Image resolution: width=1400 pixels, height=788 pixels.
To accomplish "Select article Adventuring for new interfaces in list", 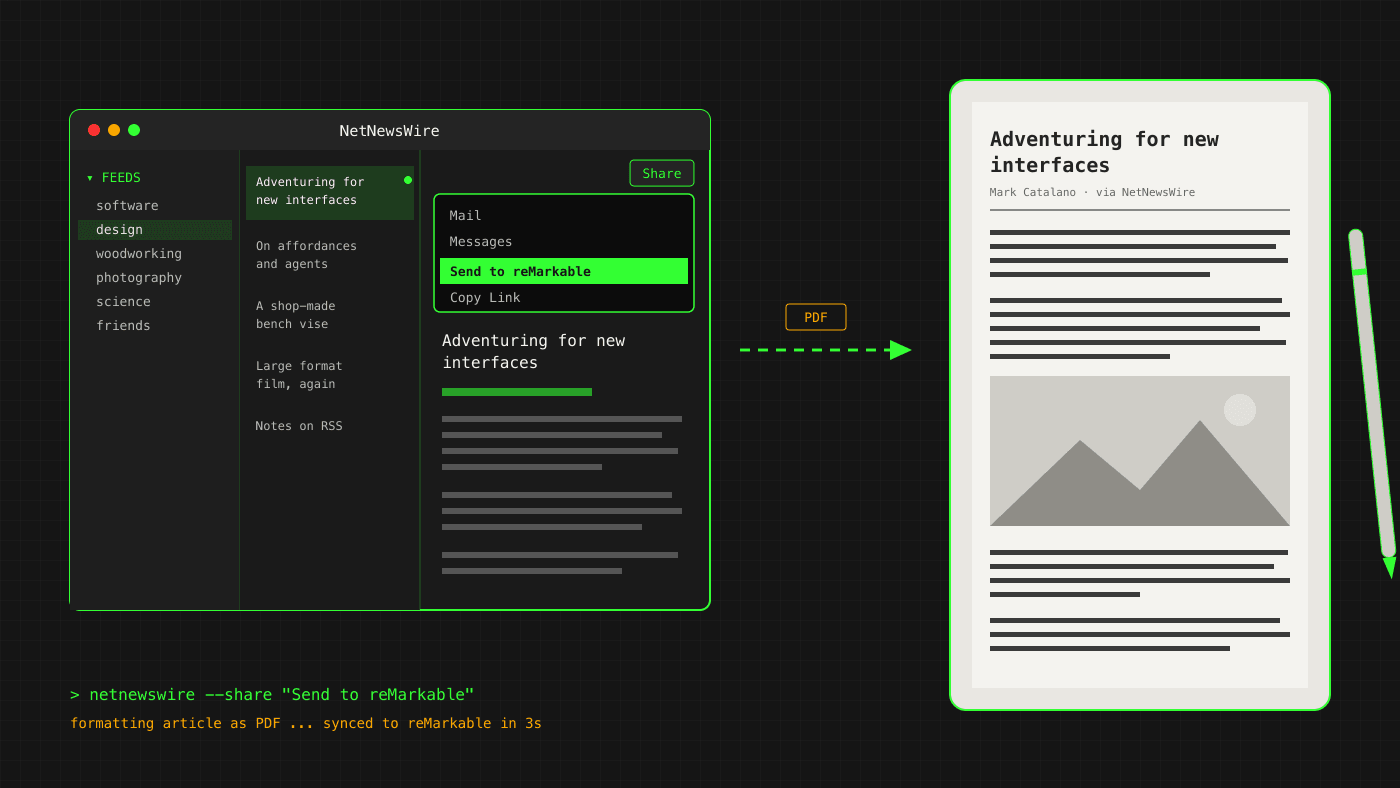I will point(330,192).
